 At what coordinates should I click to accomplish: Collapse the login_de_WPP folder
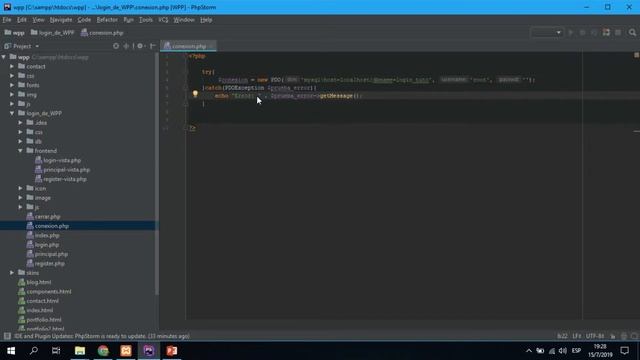tap(12, 113)
